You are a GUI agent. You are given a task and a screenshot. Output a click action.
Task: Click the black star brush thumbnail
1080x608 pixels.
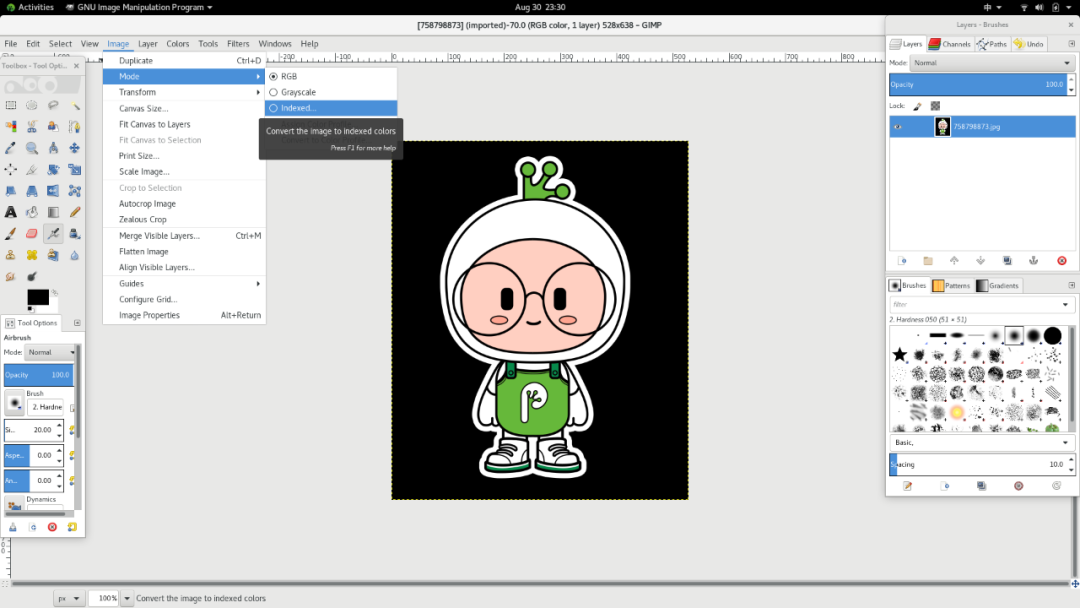click(x=900, y=355)
